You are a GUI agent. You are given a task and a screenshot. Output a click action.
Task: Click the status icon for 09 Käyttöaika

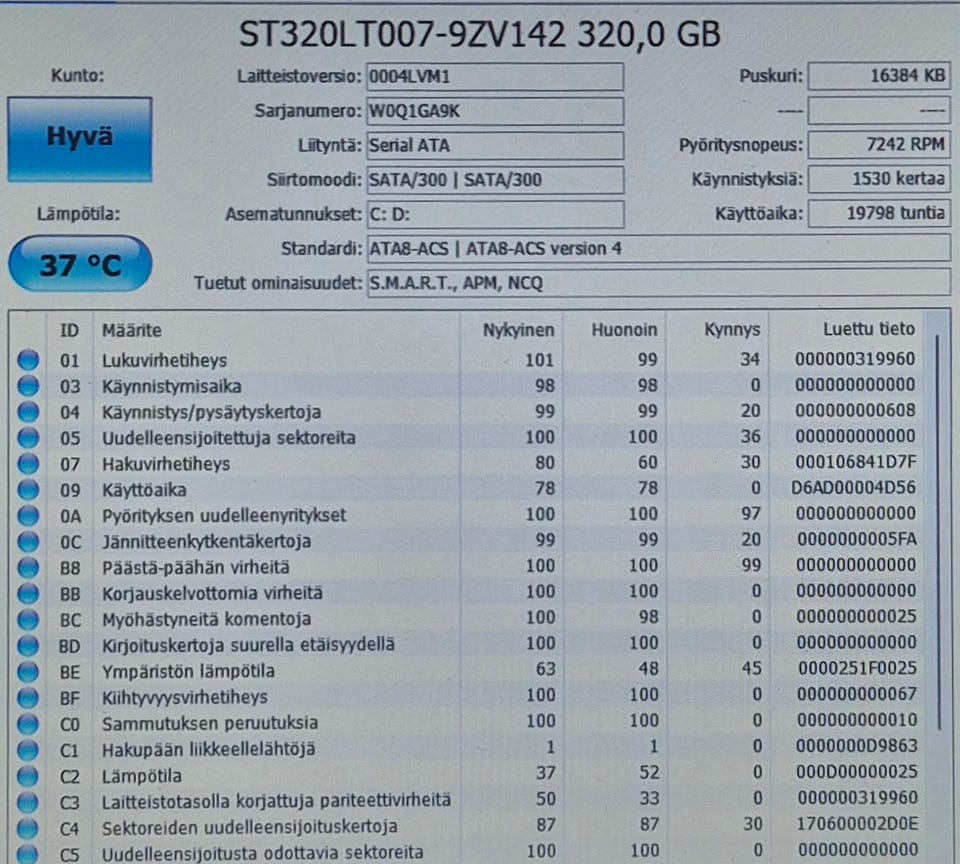[28, 489]
